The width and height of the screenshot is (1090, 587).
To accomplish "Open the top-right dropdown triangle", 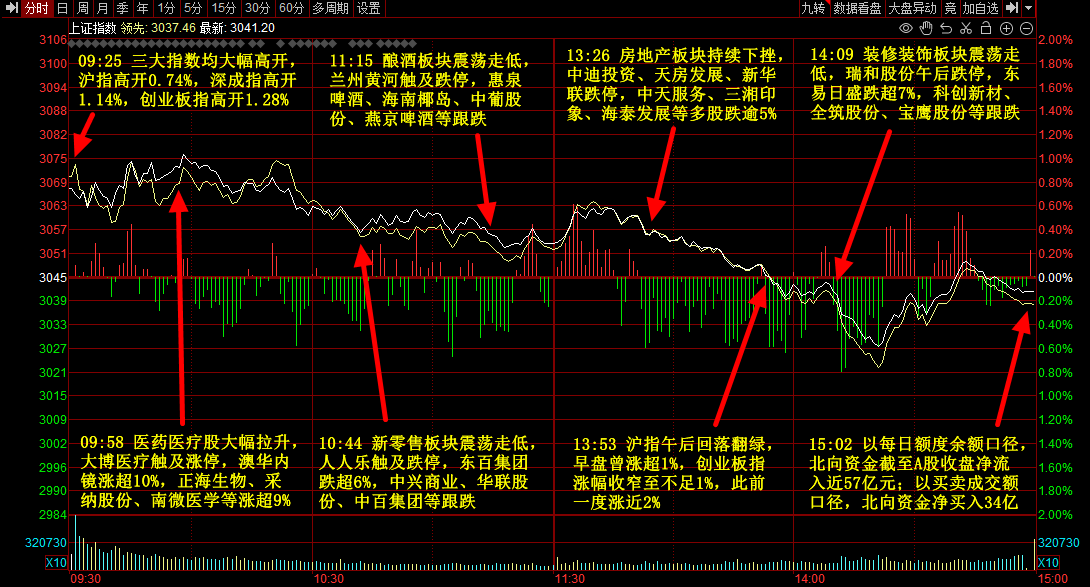I will click(x=1027, y=8).
